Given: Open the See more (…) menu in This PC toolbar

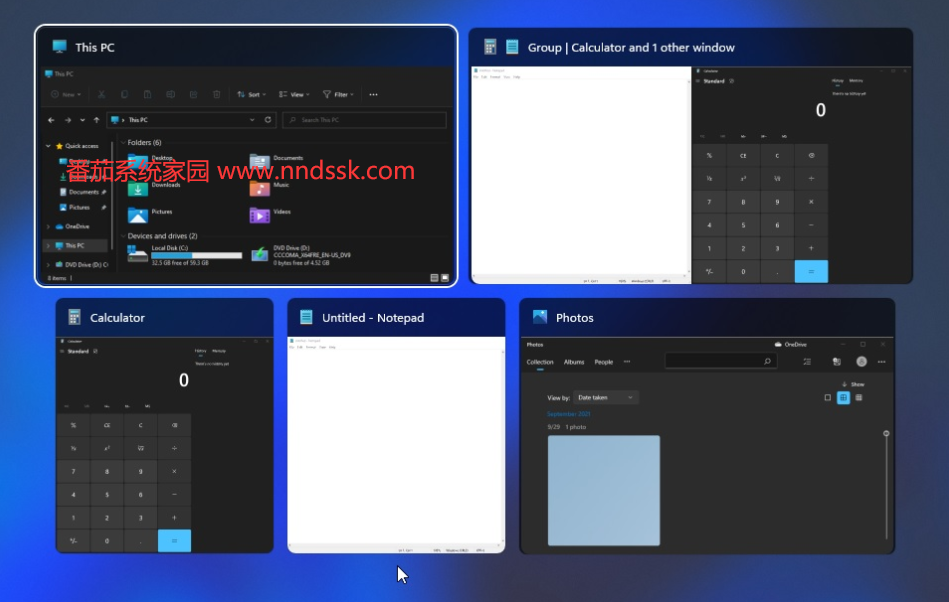Looking at the screenshot, I should point(373,94).
